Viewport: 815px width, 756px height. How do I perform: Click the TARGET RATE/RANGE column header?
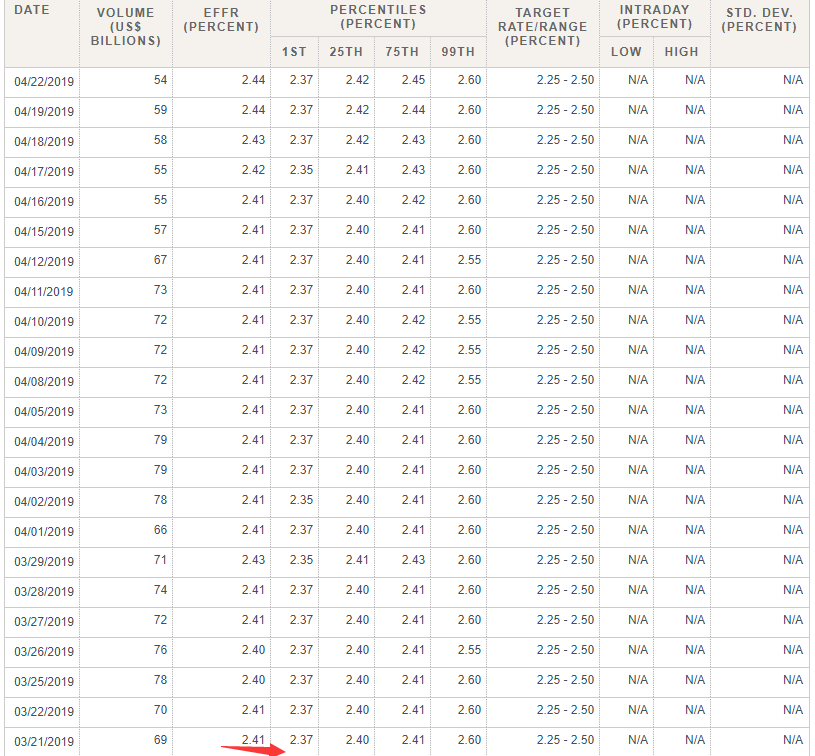[x=543, y=27]
